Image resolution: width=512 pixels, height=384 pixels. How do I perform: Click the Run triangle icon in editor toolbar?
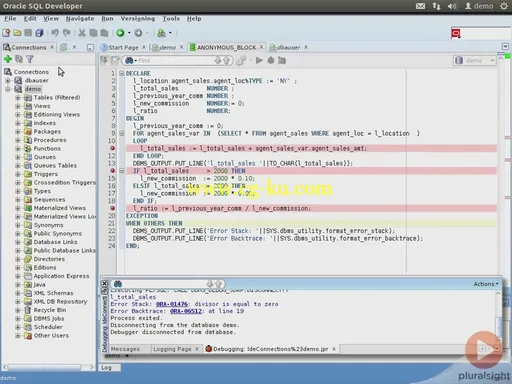pyautogui.click(x=259, y=60)
